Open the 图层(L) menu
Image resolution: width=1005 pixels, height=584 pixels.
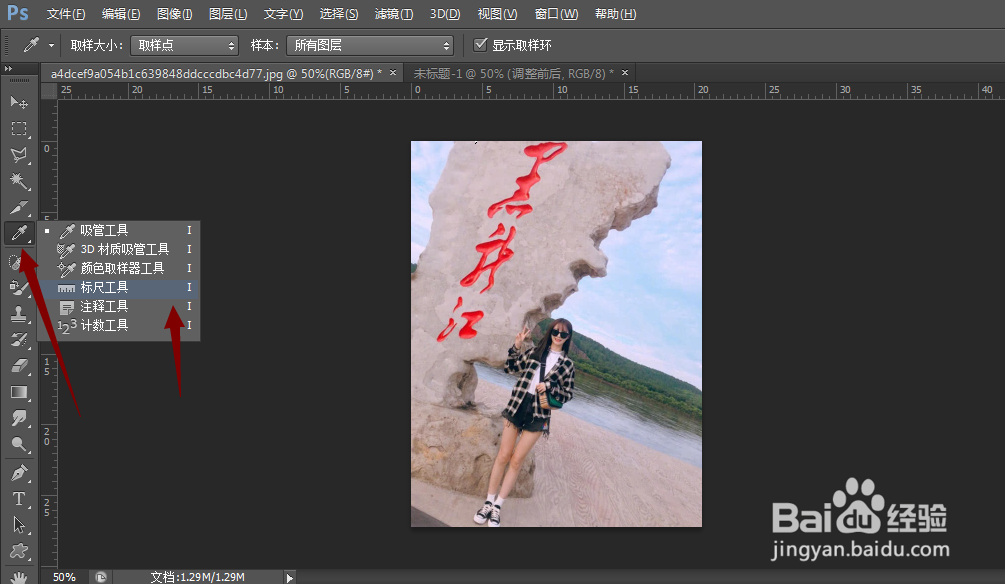pos(228,13)
